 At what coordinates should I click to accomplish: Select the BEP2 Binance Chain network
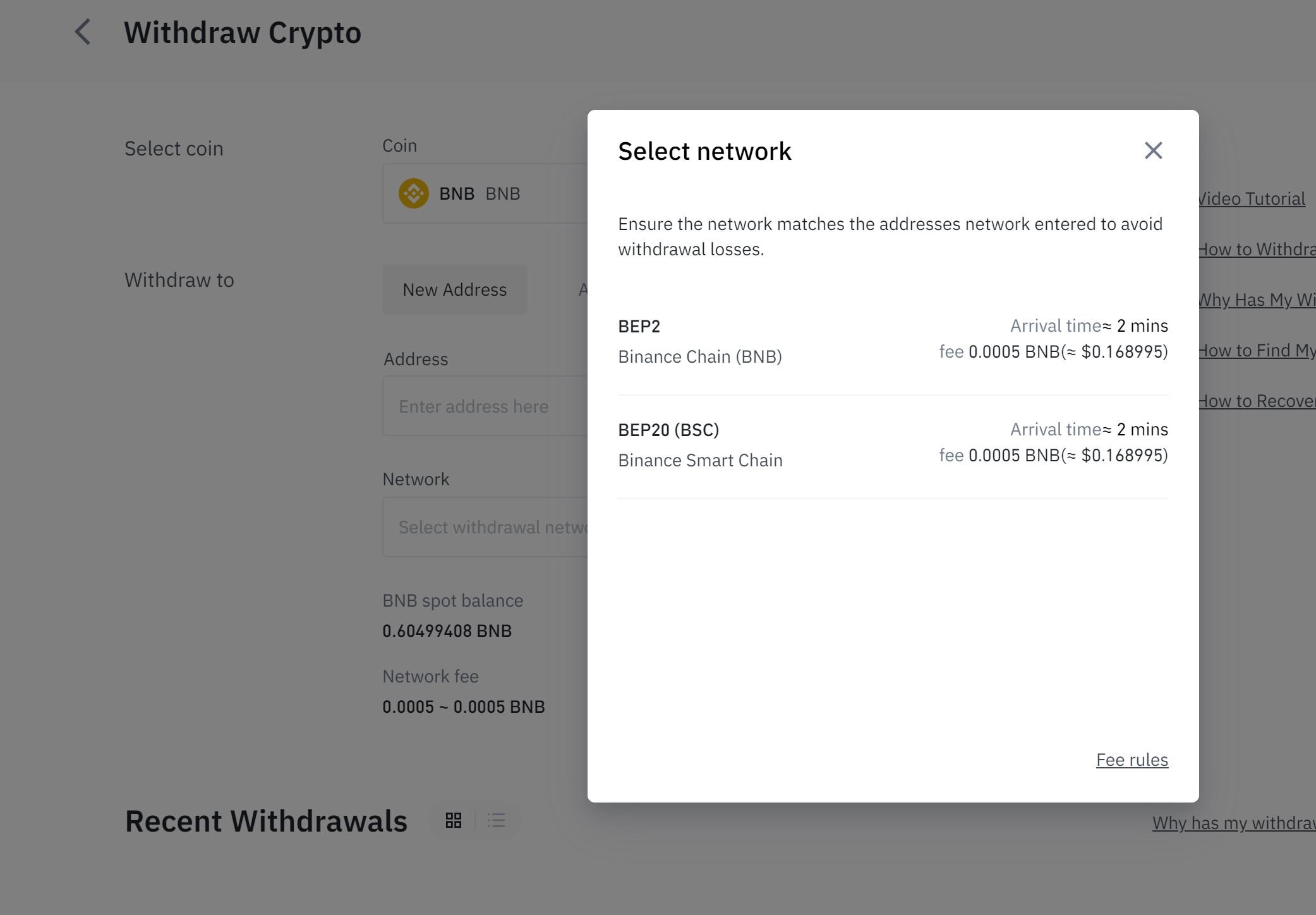[x=893, y=342]
